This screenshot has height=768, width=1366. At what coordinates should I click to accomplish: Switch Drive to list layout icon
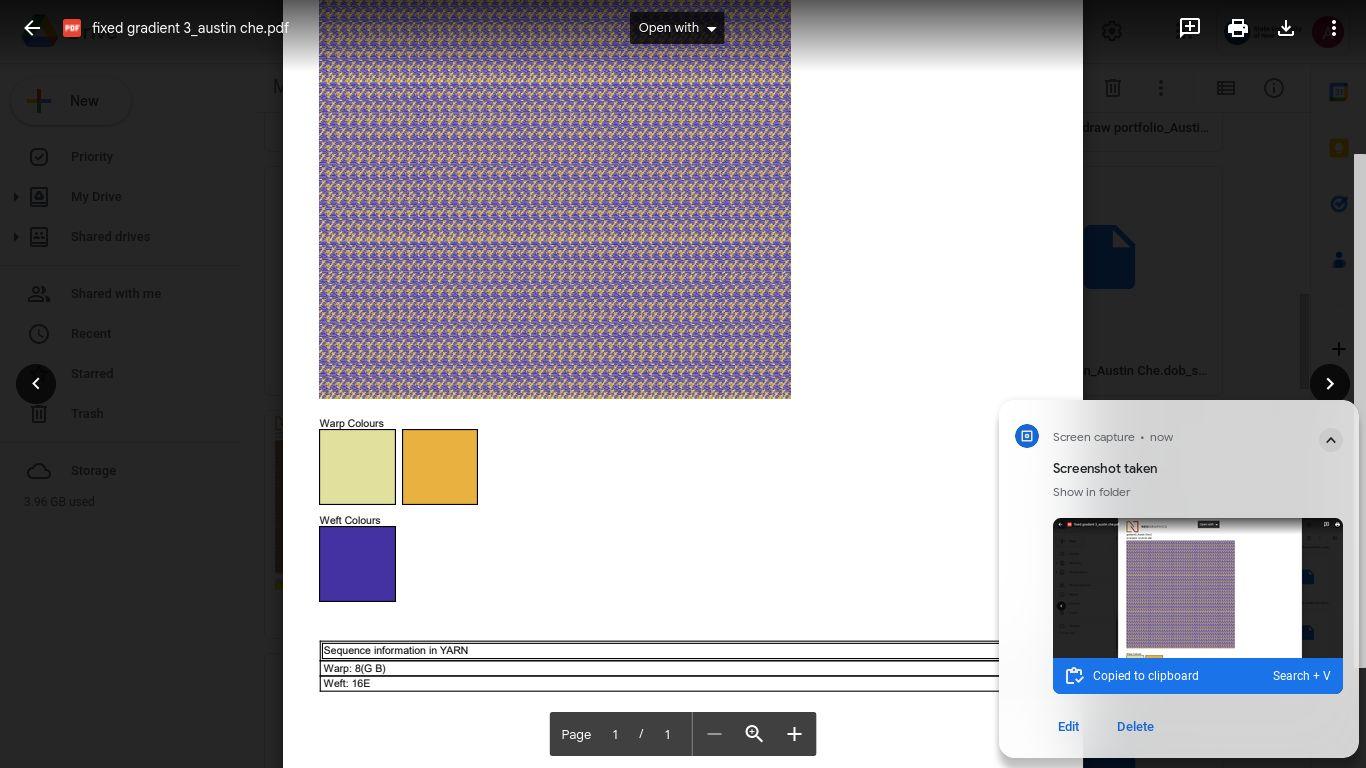[1226, 88]
